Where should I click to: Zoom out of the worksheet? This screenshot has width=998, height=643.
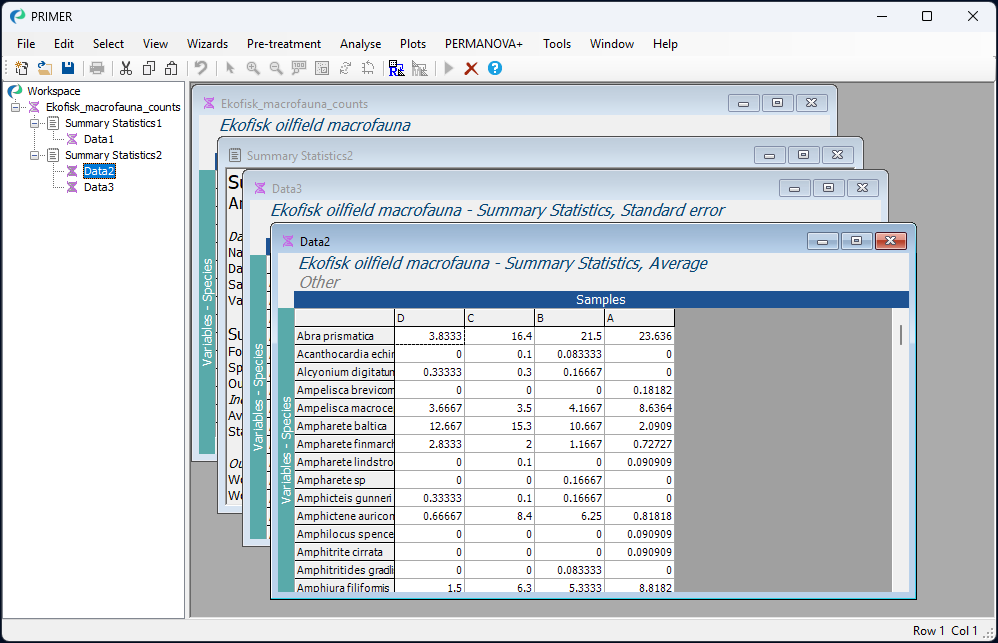pos(275,68)
